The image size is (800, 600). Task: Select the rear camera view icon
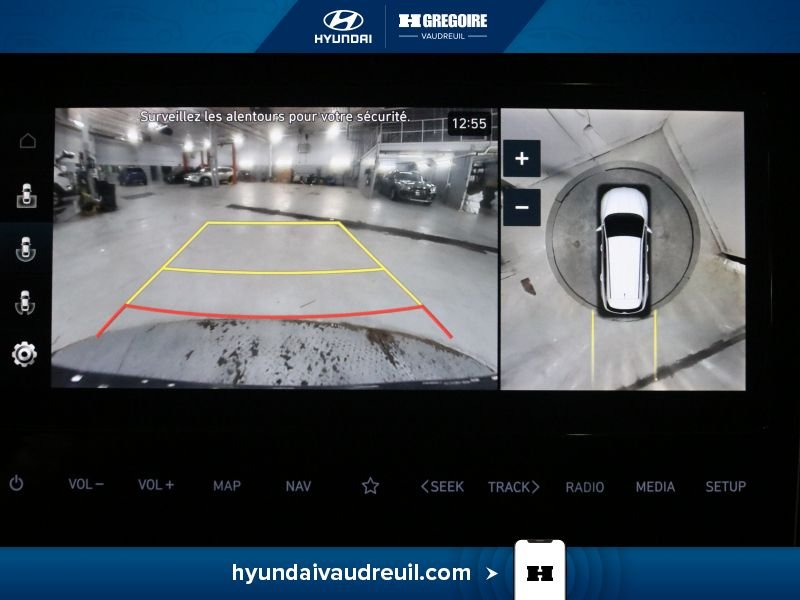[x=27, y=196]
